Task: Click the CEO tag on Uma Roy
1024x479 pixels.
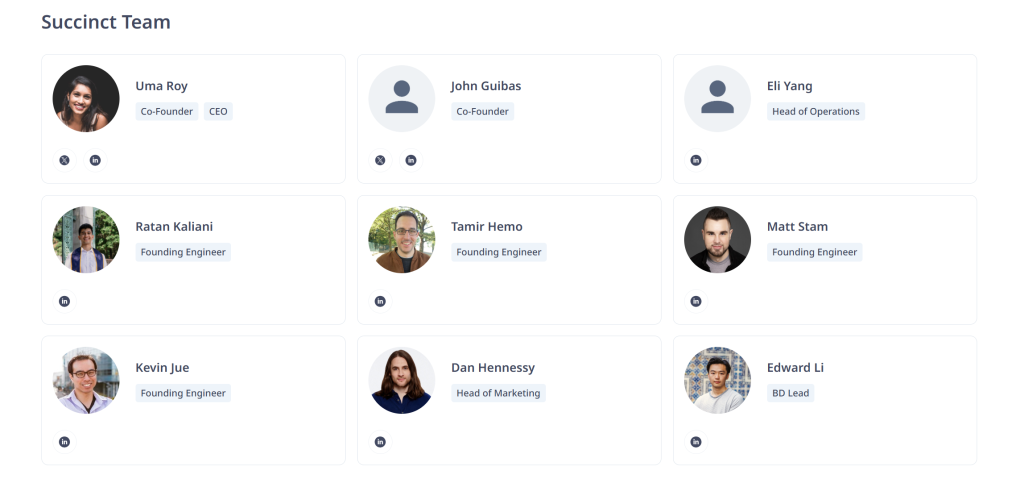Action: (x=218, y=111)
